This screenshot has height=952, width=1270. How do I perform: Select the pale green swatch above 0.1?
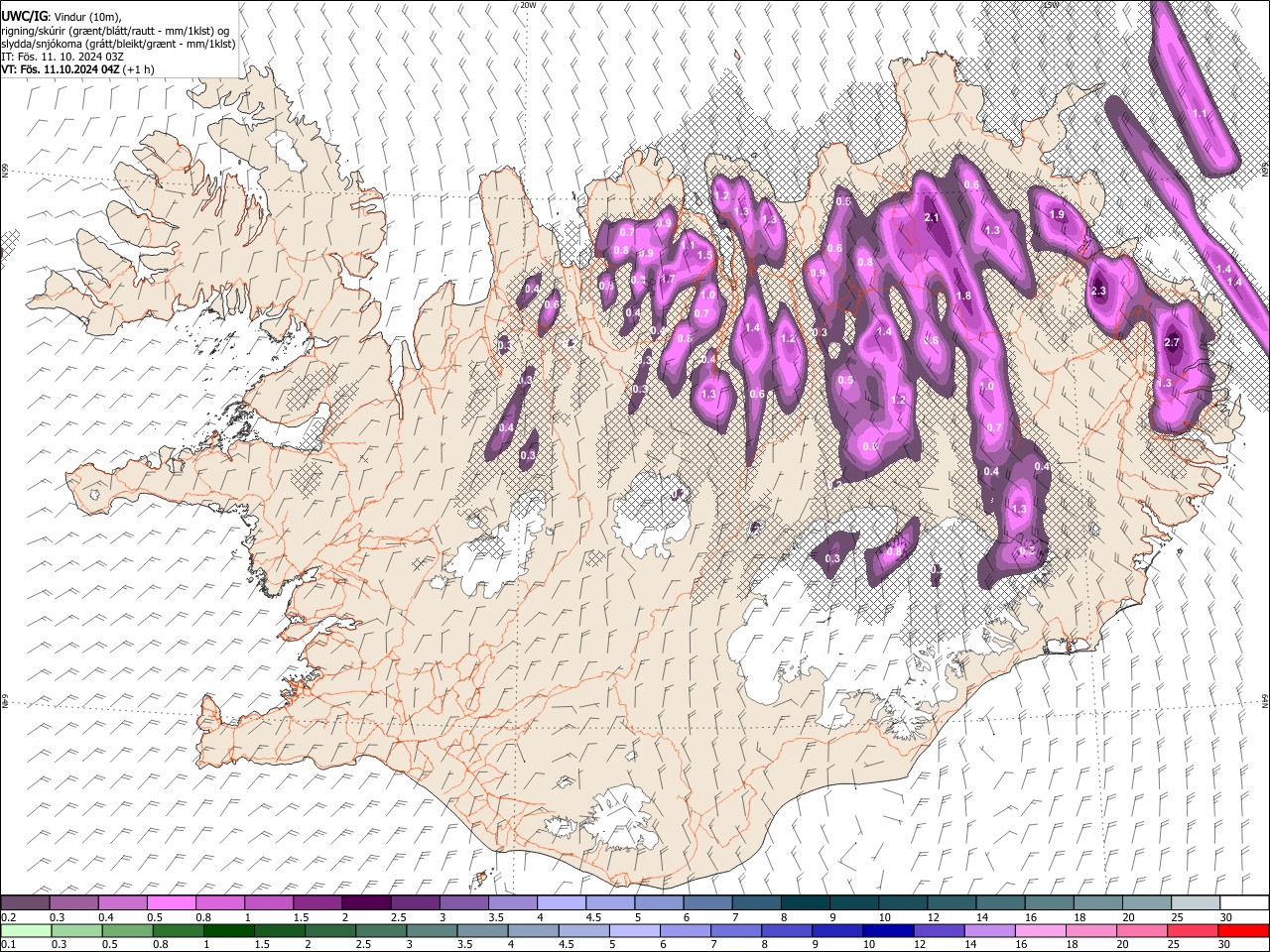25,930
